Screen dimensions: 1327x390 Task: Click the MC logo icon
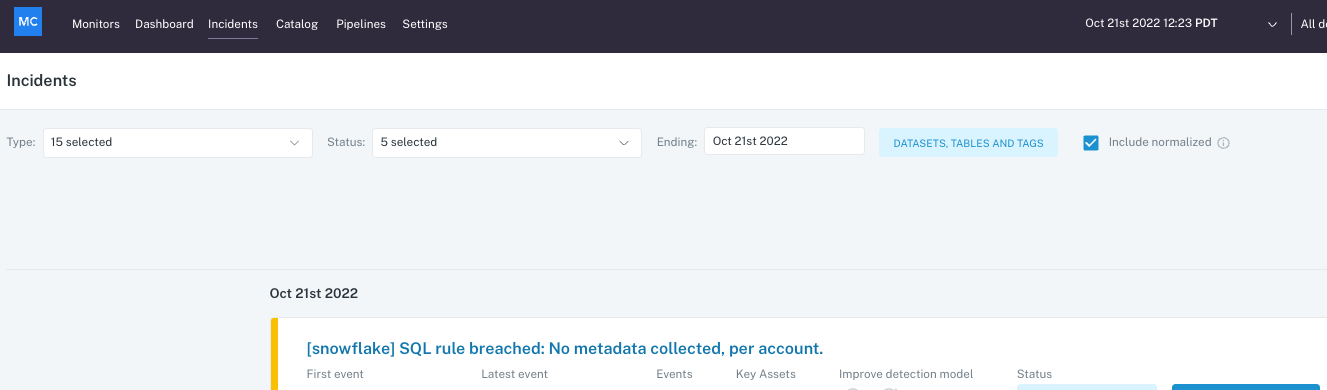click(x=28, y=23)
